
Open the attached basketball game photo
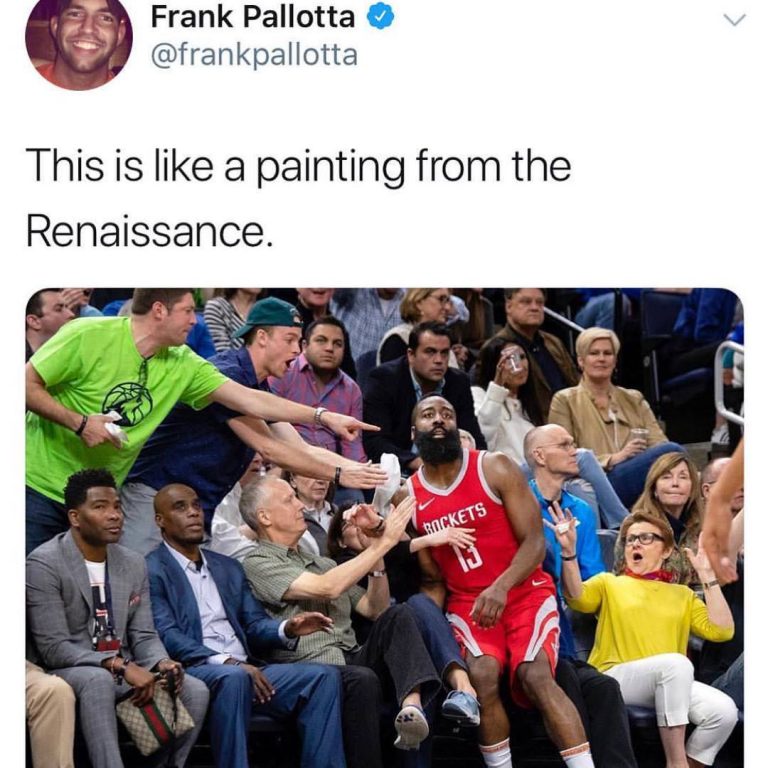pos(384,528)
